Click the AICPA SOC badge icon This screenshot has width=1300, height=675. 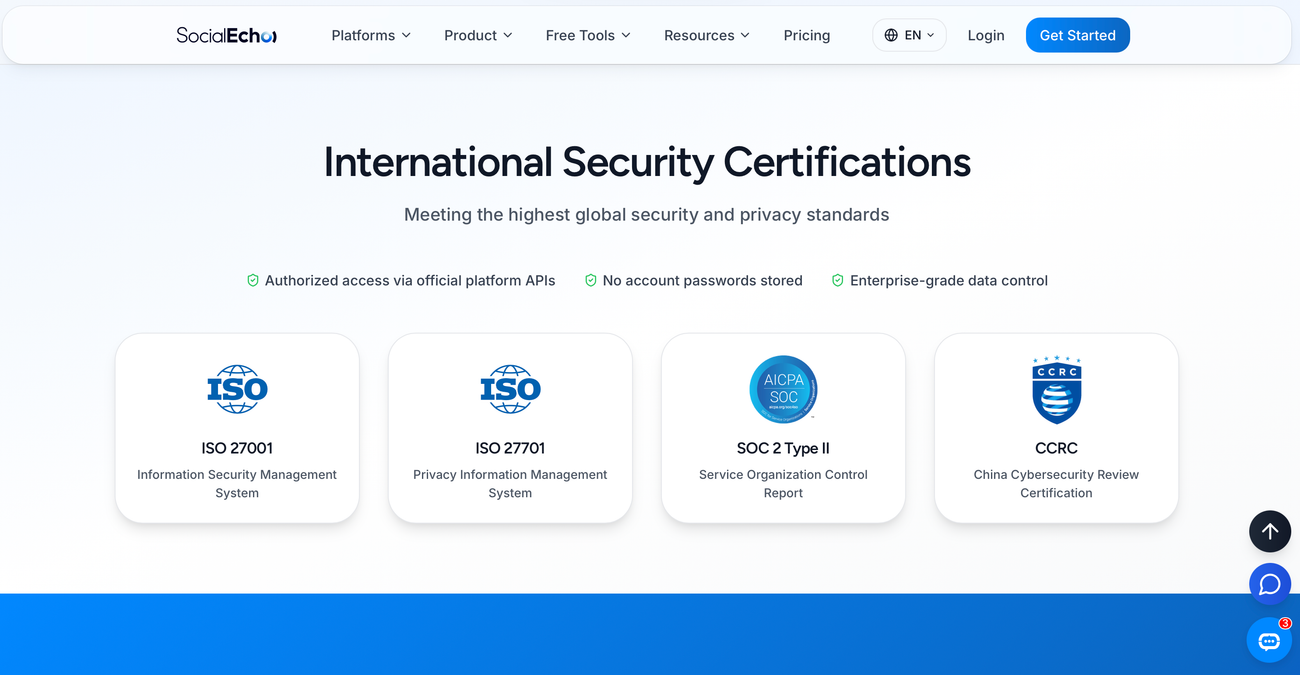point(784,389)
